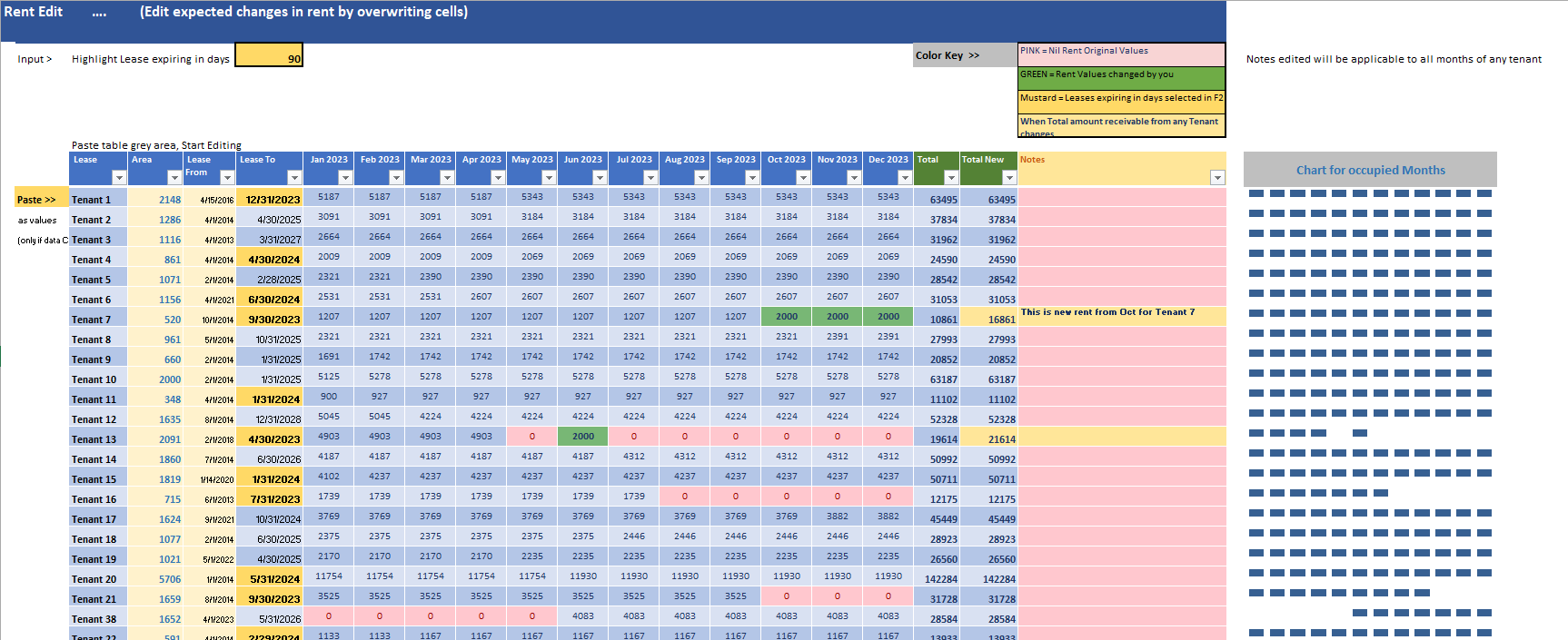Select Tenant 20's Total value 142284

937,578
